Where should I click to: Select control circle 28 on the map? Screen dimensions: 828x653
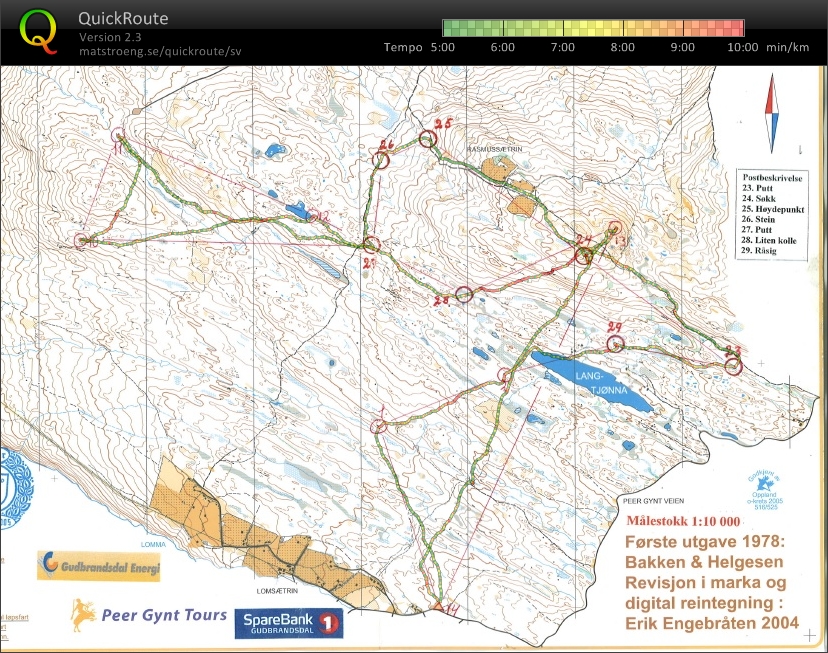pyautogui.click(x=464, y=295)
